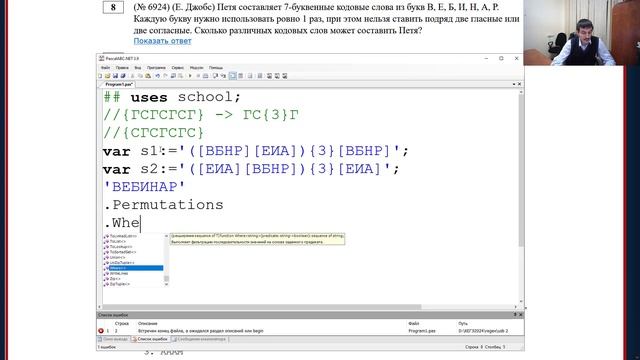Click 'var s2' code line
Screen dimensions: 640x360
click(251, 169)
